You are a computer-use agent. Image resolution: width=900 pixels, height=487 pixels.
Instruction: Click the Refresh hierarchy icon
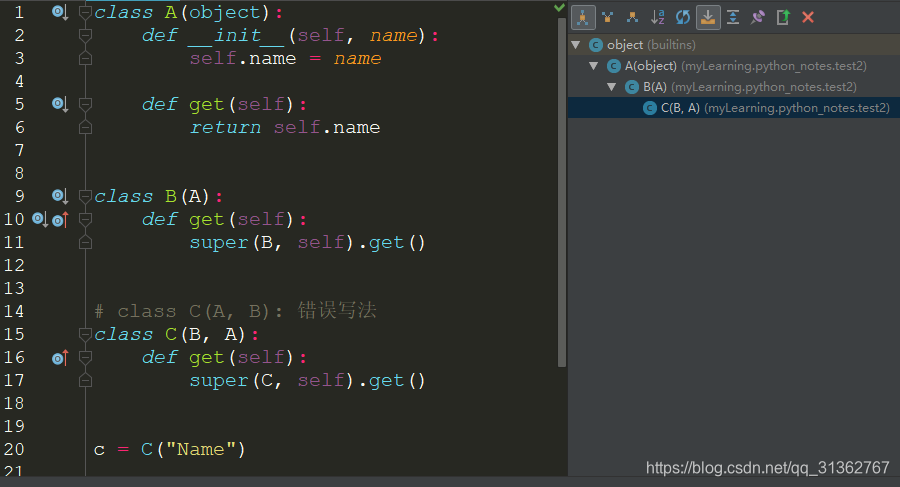click(x=682, y=17)
